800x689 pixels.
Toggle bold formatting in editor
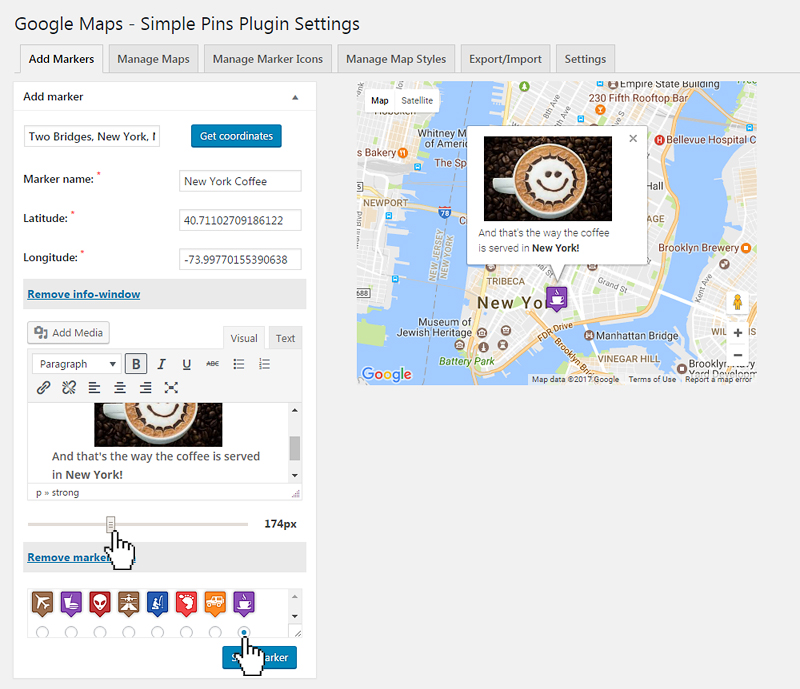136,364
